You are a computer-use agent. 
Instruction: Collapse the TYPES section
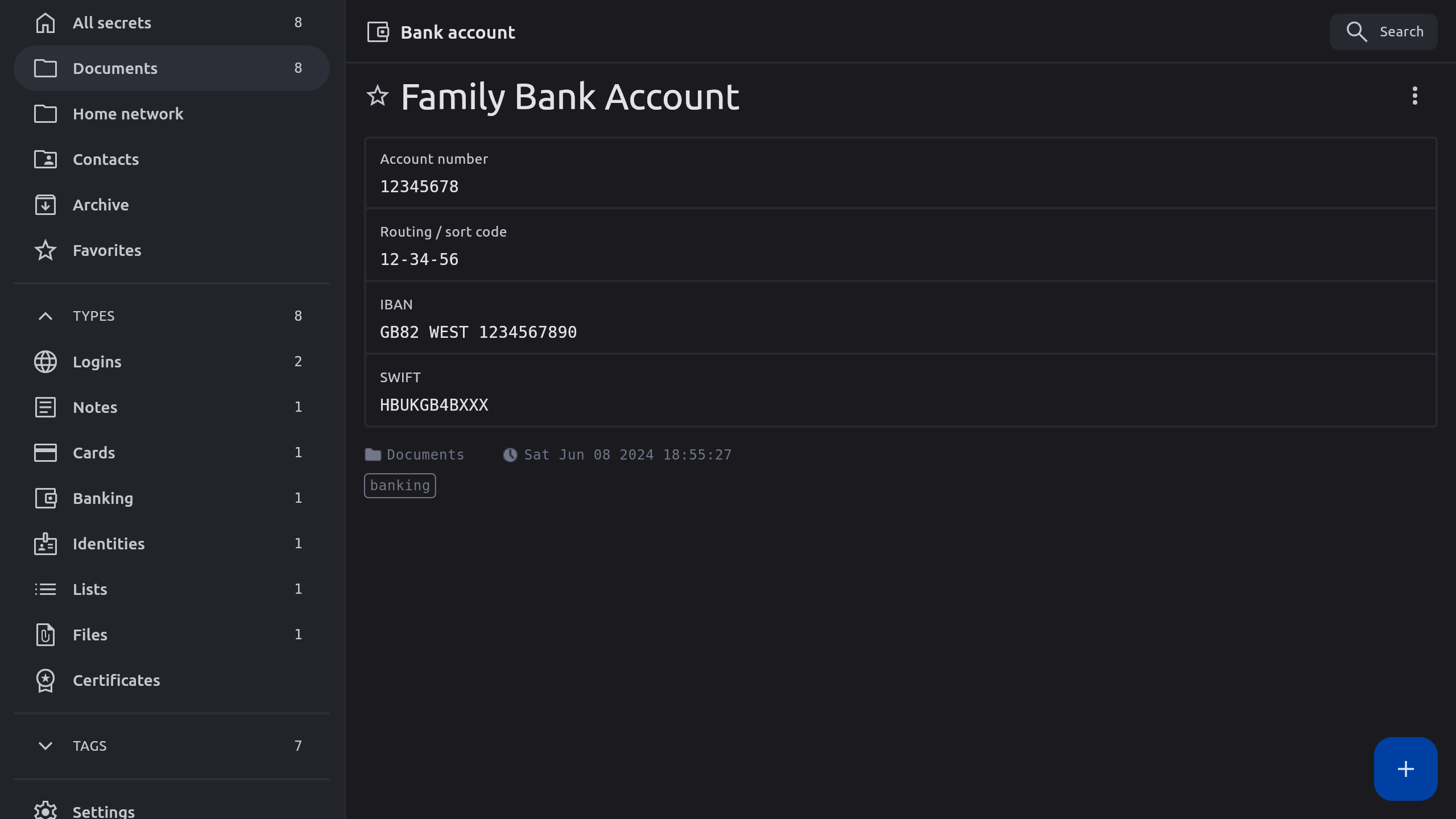tap(45, 316)
